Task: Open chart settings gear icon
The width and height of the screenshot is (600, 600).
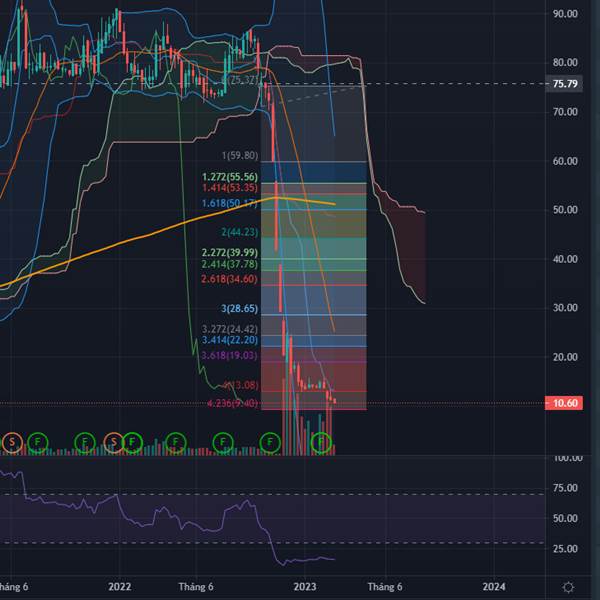Action: [x=568, y=587]
